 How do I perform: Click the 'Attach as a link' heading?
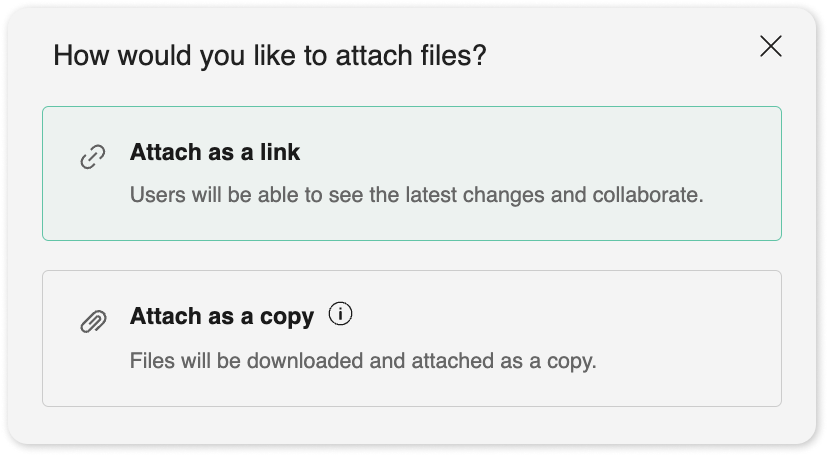tap(215, 153)
